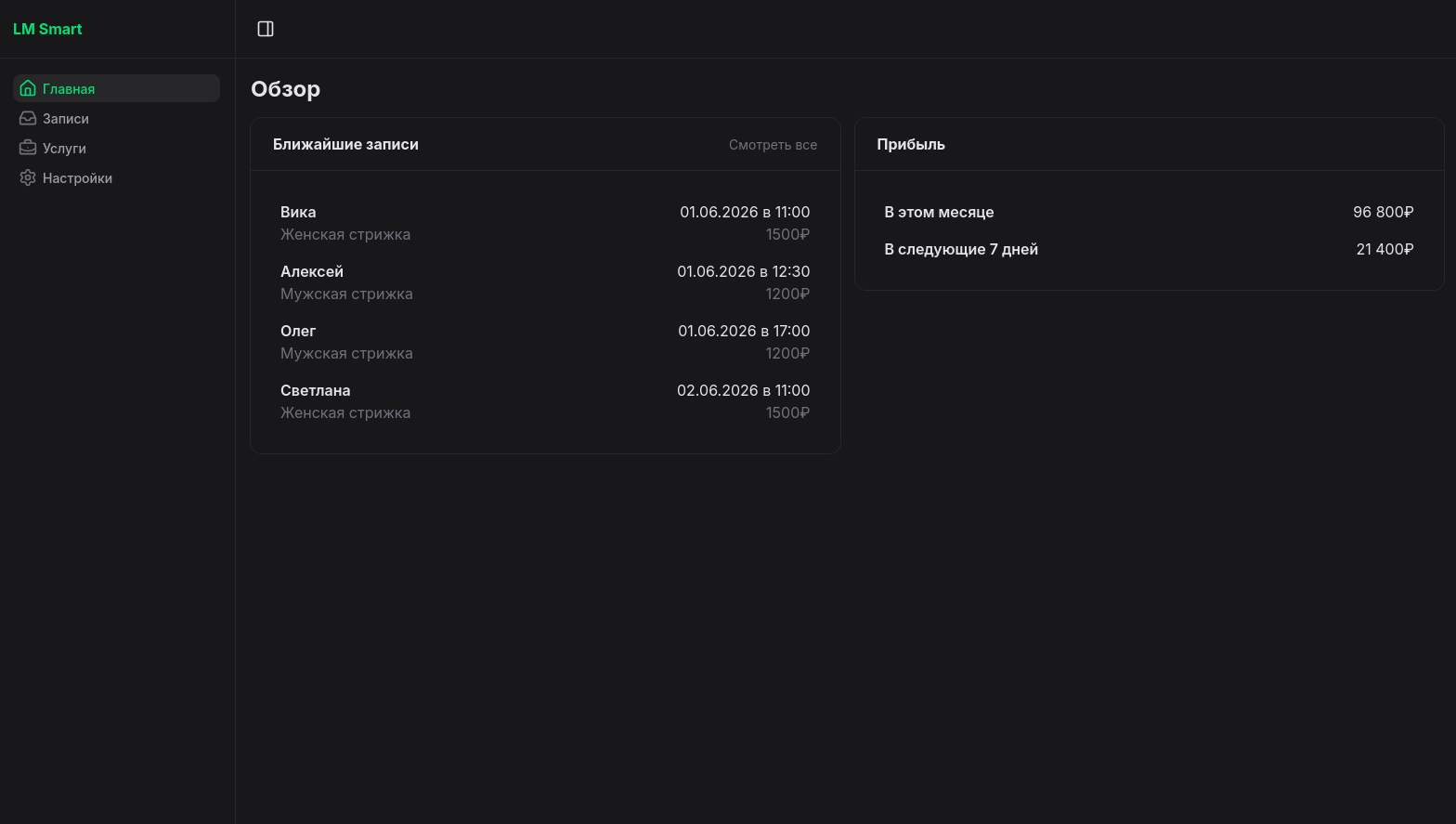Click the Обзор page heading
1456x824 pixels.
tap(285, 88)
